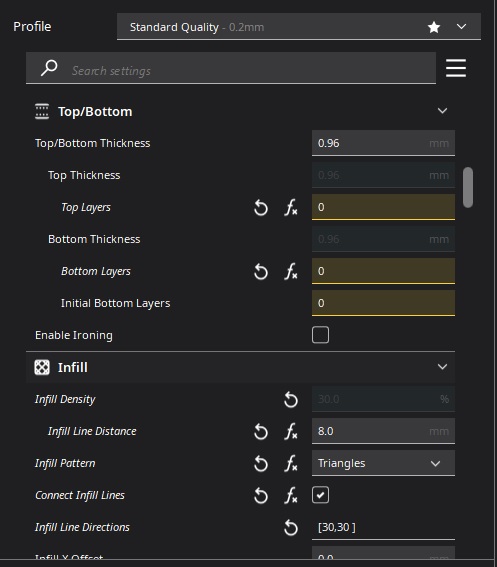This screenshot has height=567, width=497.
Task: Enable the Ironing checkbox
Action: point(320,335)
